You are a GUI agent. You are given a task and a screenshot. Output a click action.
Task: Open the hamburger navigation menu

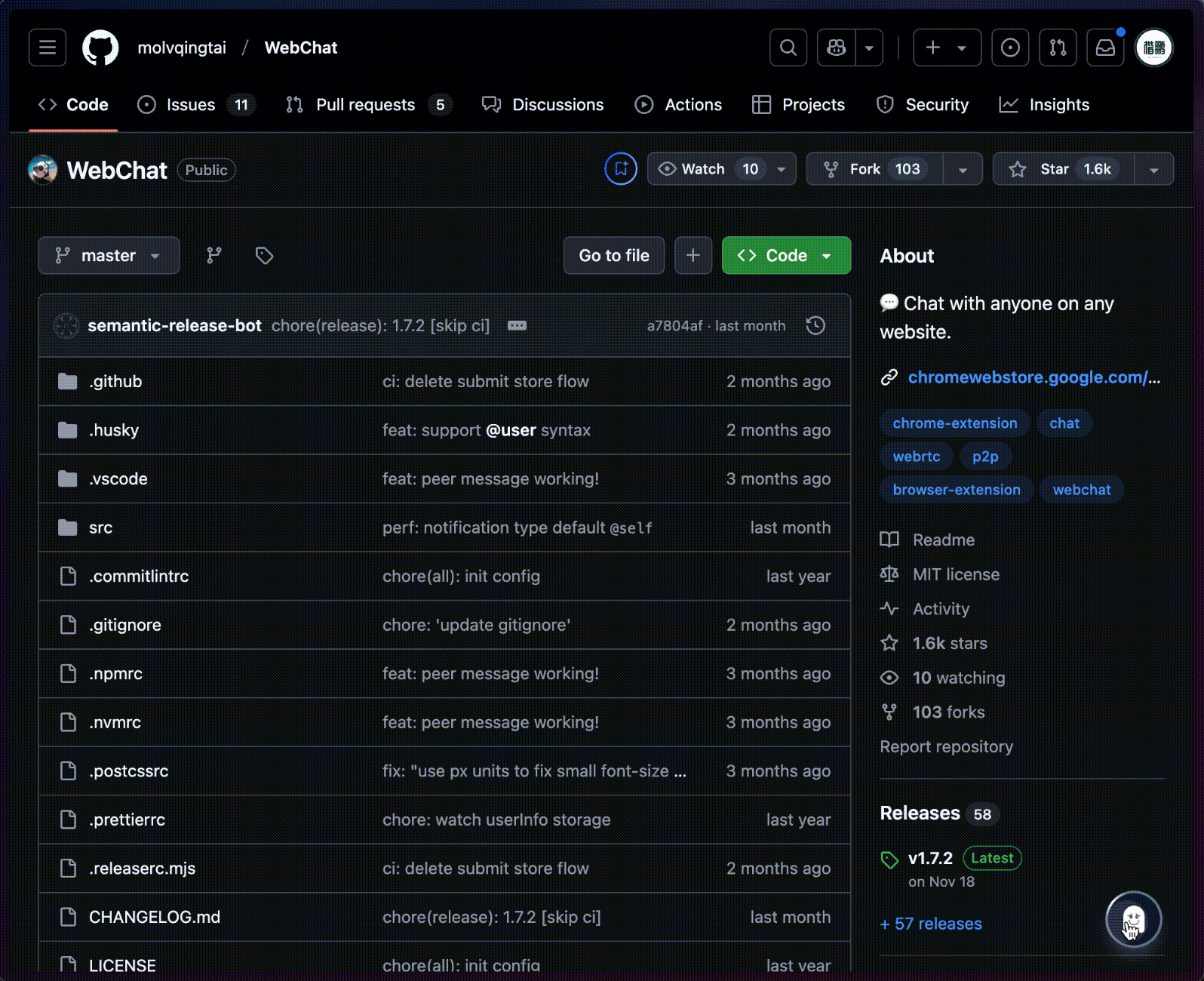pyautogui.click(x=48, y=48)
